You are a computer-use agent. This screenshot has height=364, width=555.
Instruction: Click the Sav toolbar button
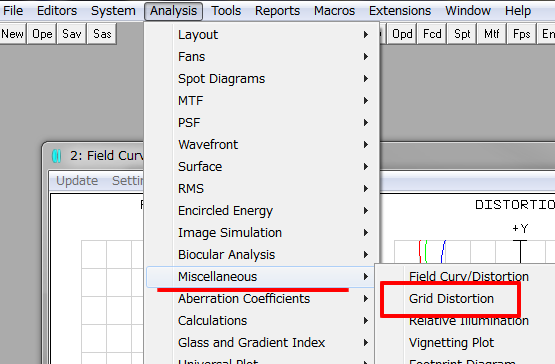pyautogui.click(x=72, y=34)
